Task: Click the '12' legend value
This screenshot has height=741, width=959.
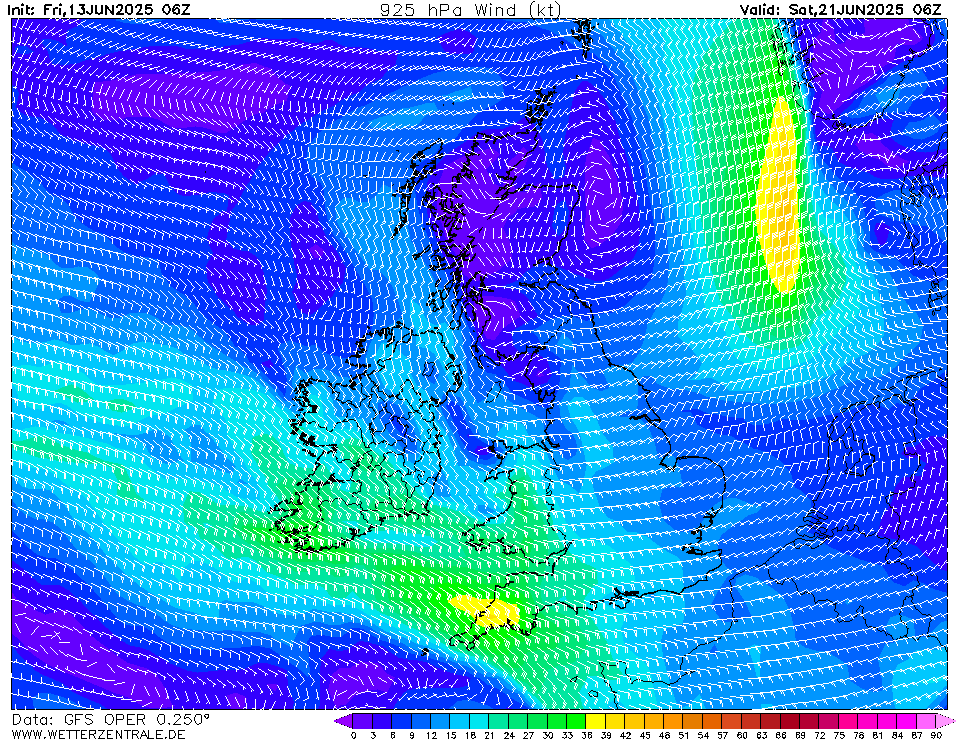Action: (431, 735)
